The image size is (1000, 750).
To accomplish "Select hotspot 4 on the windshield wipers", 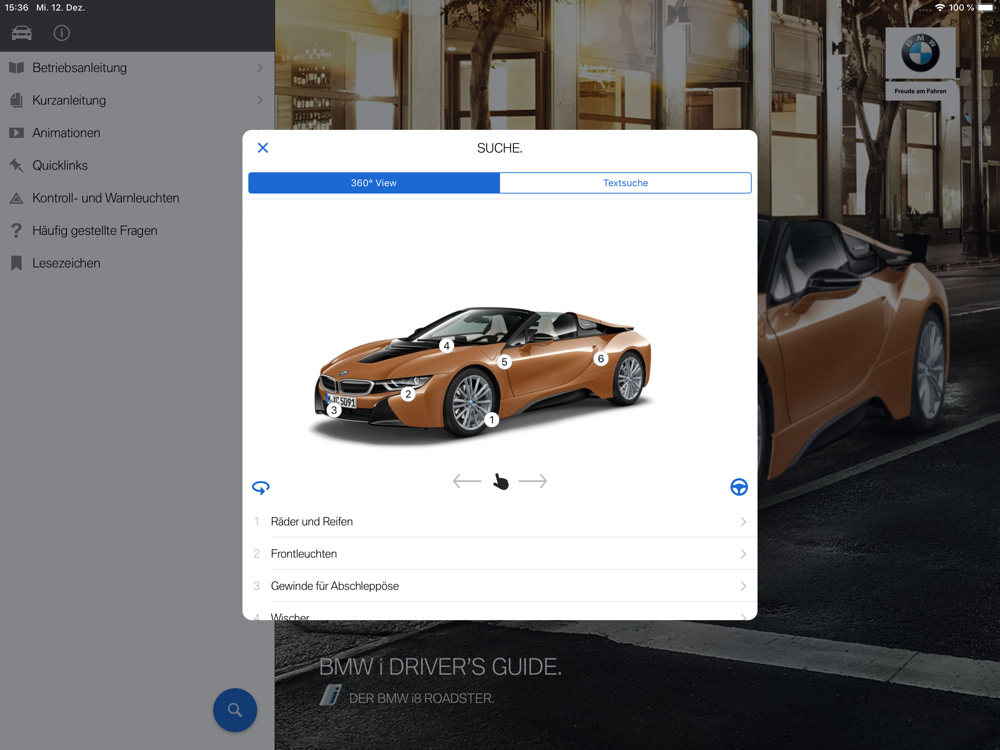I will 446,346.
